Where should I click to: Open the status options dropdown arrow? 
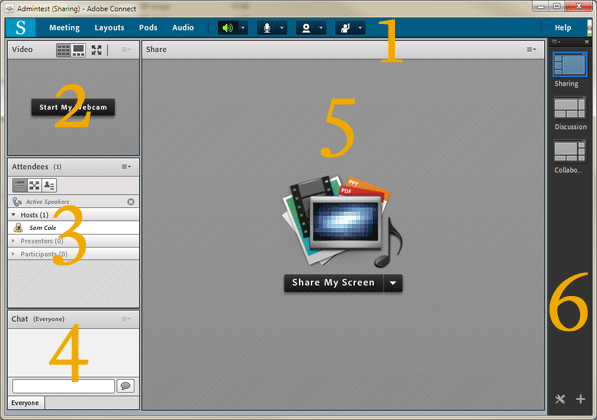[360, 28]
